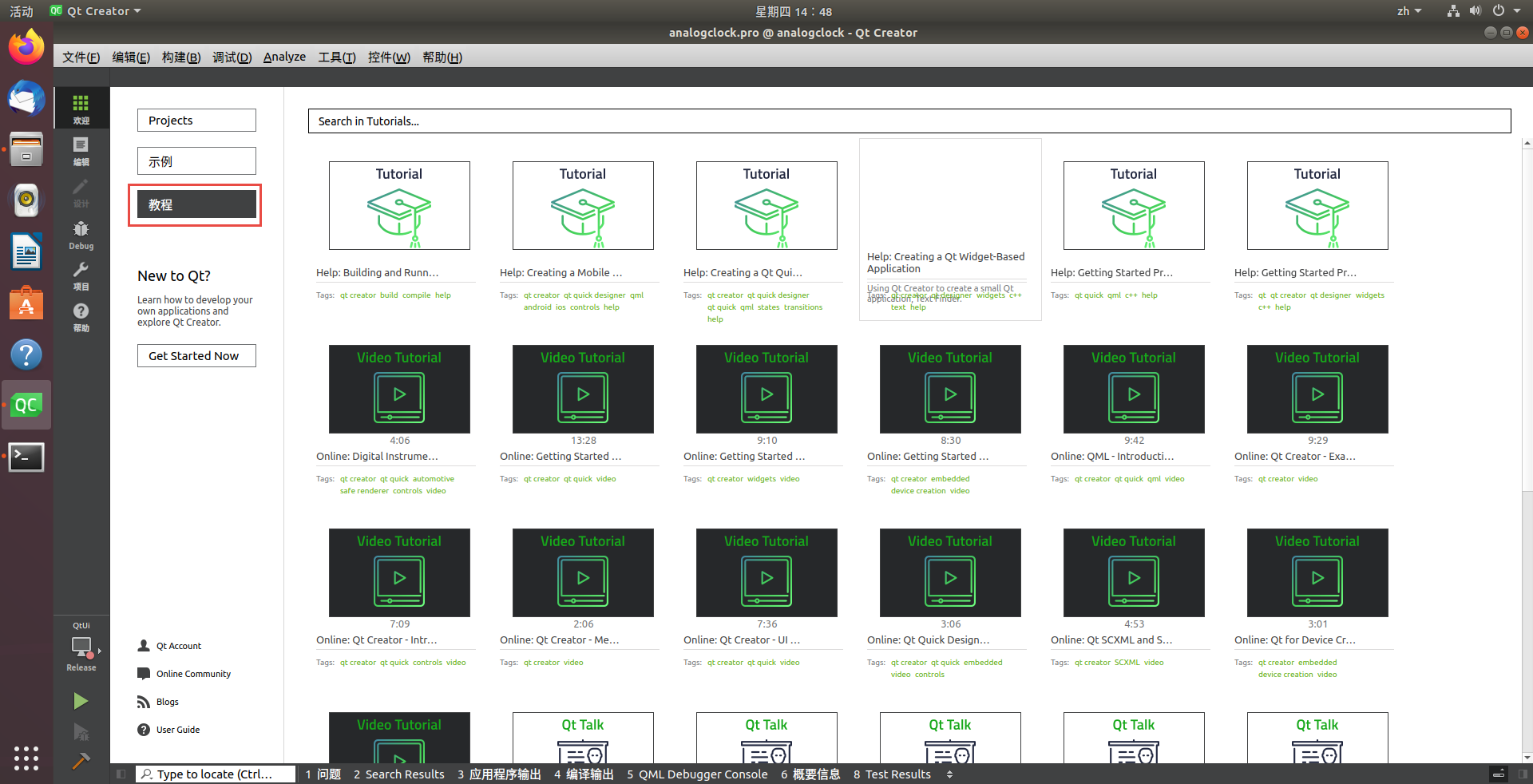Play the QML Introduction video tutorial
This screenshot has height=784, width=1533.
(1134, 389)
